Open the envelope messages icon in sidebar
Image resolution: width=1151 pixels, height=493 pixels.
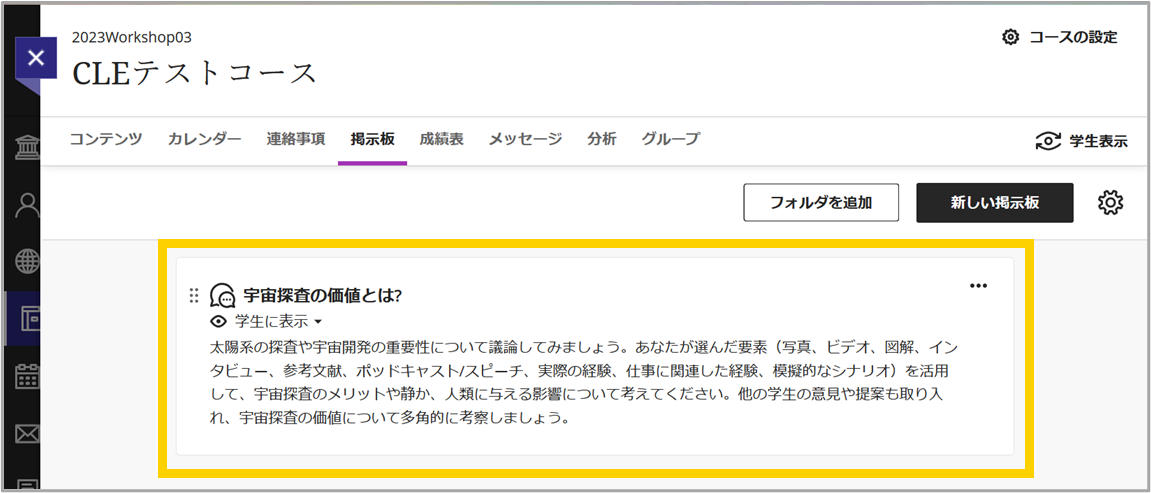28,434
